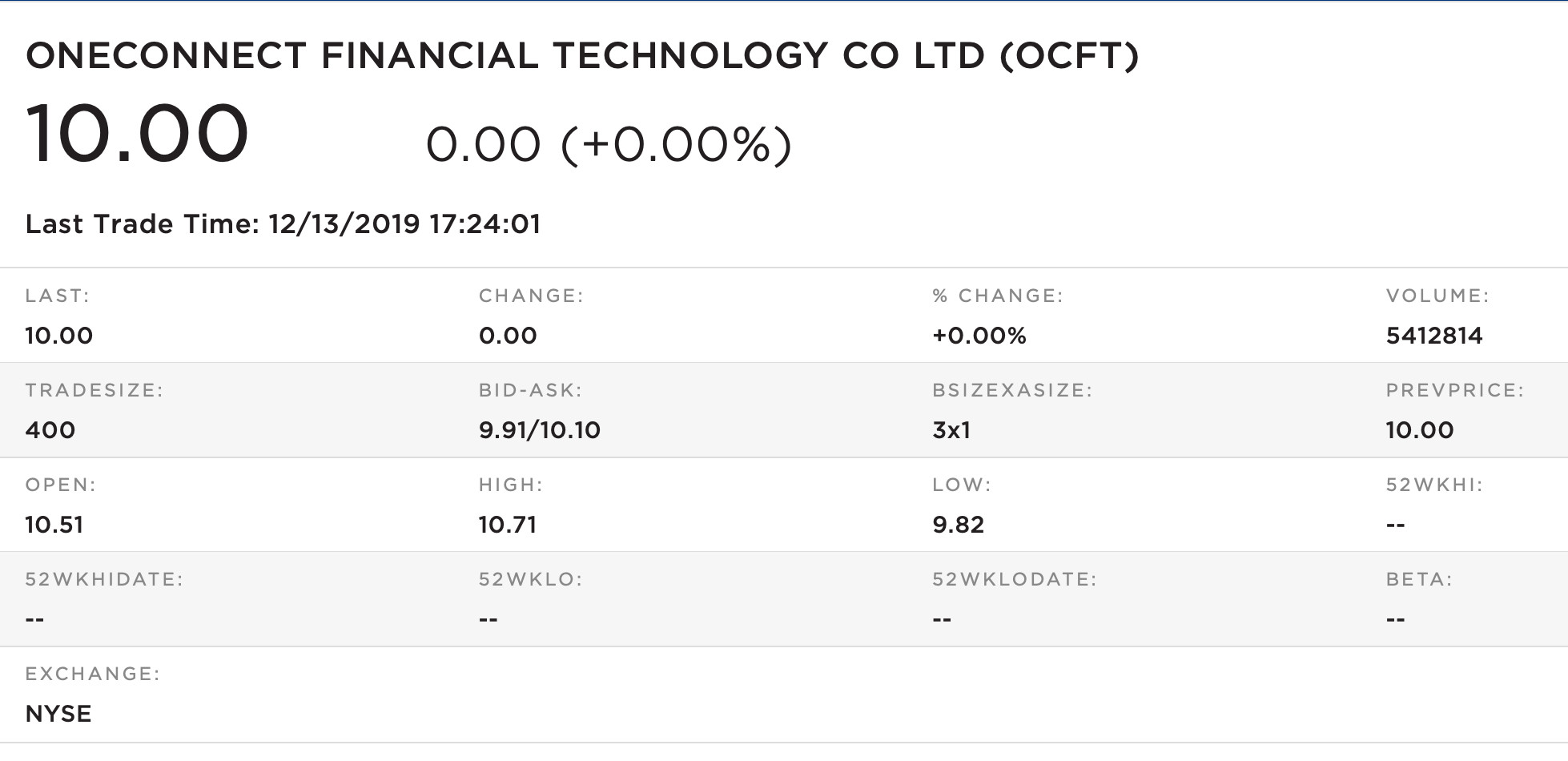Click the OneConnect Financial Technology company title

[582, 56]
